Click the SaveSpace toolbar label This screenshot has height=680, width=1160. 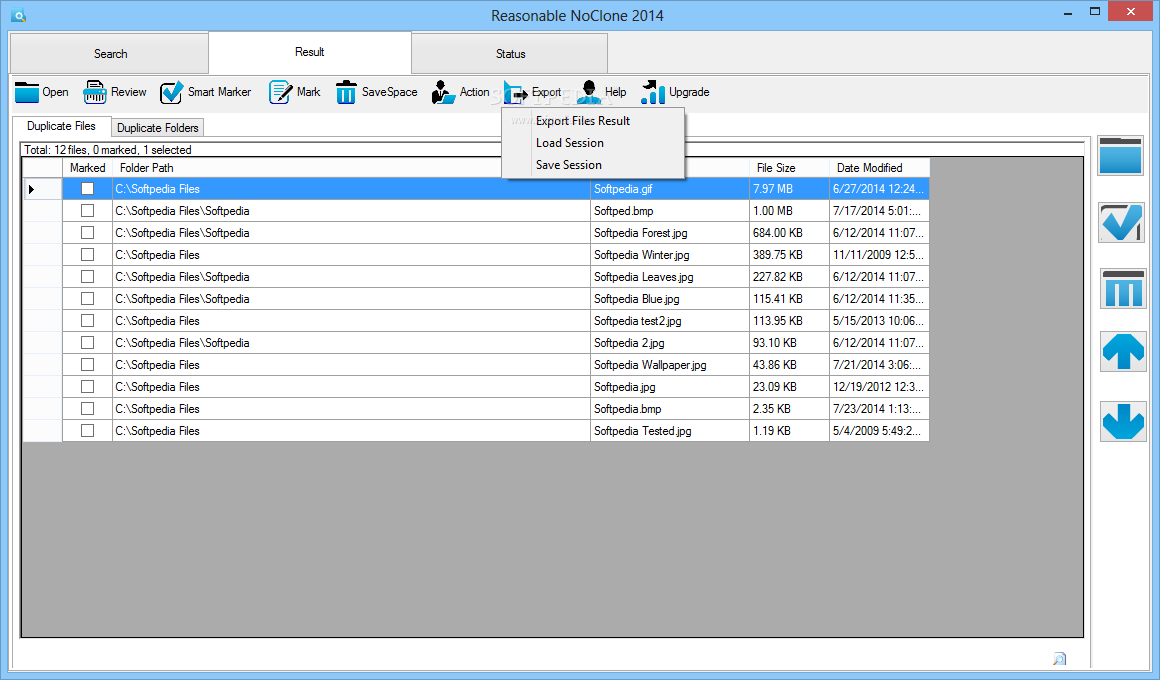(x=389, y=92)
